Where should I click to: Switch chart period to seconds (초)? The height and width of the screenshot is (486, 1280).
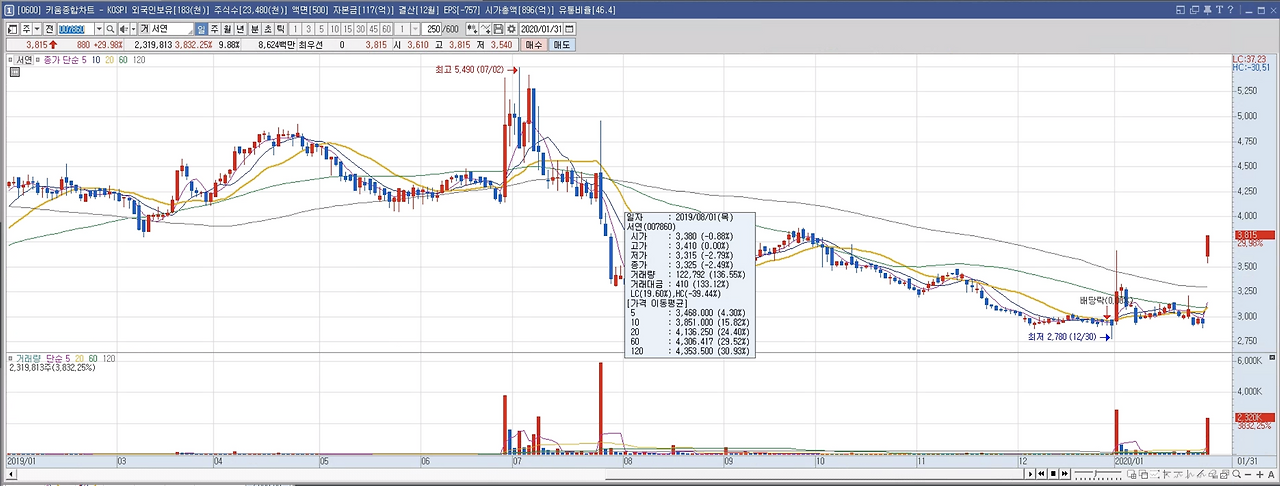pyautogui.click(x=267, y=29)
